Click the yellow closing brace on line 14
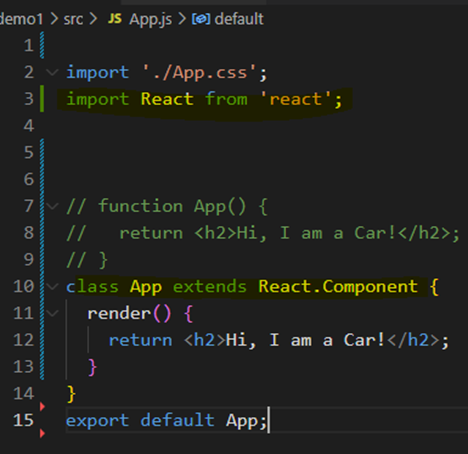The height and width of the screenshot is (454, 468). [71, 394]
